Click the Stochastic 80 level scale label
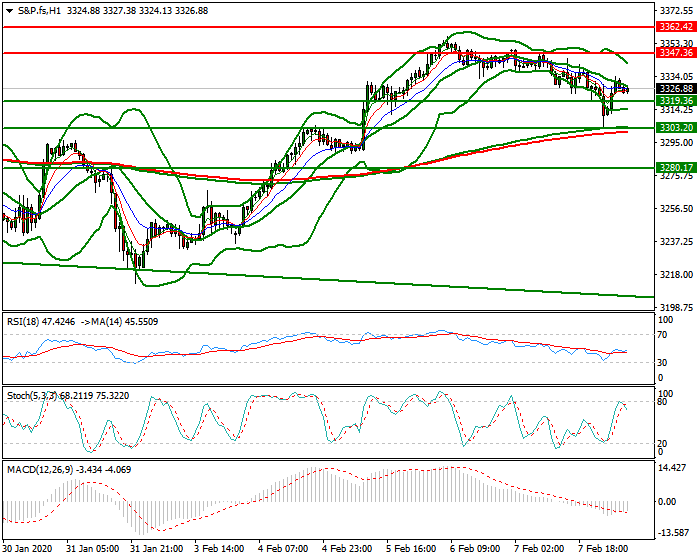The width and height of the screenshot is (700, 560). point(662,402)
